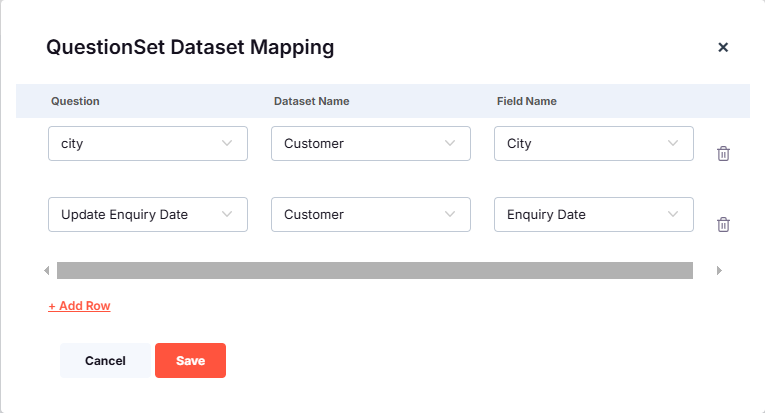Click the horizontal scrollbar thumb
765x413 pixels.
(x=375, y=271)
